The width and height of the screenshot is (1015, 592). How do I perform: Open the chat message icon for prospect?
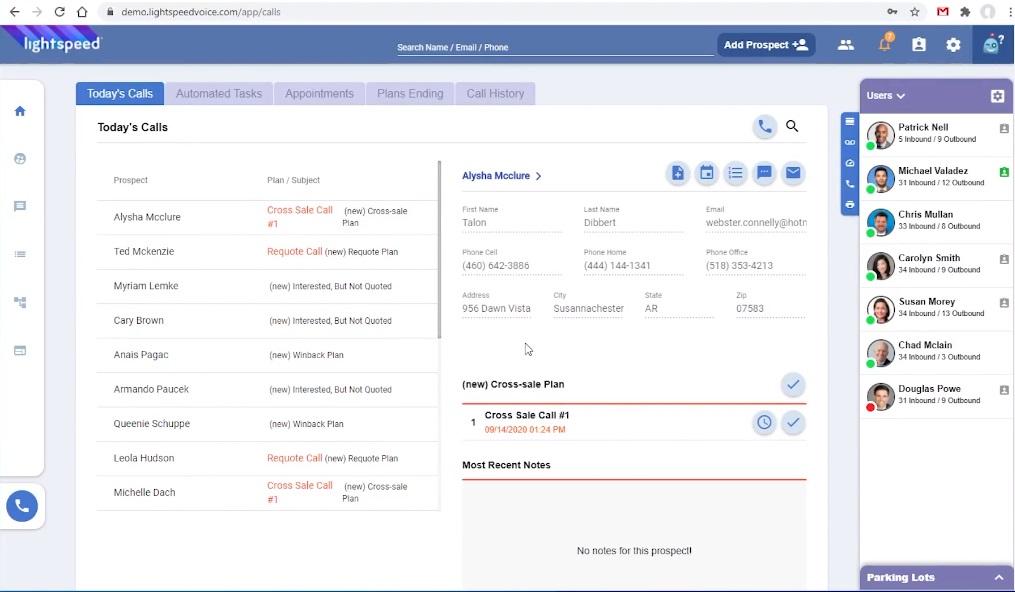coord(764,173)
